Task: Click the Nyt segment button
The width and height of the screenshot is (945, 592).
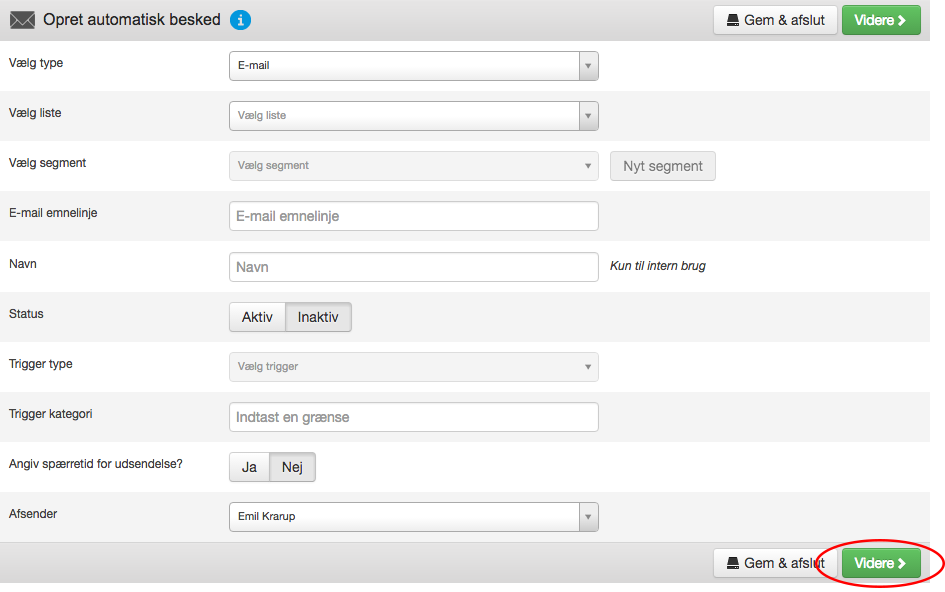Action: pyautogui.click(x=662, y=166)
